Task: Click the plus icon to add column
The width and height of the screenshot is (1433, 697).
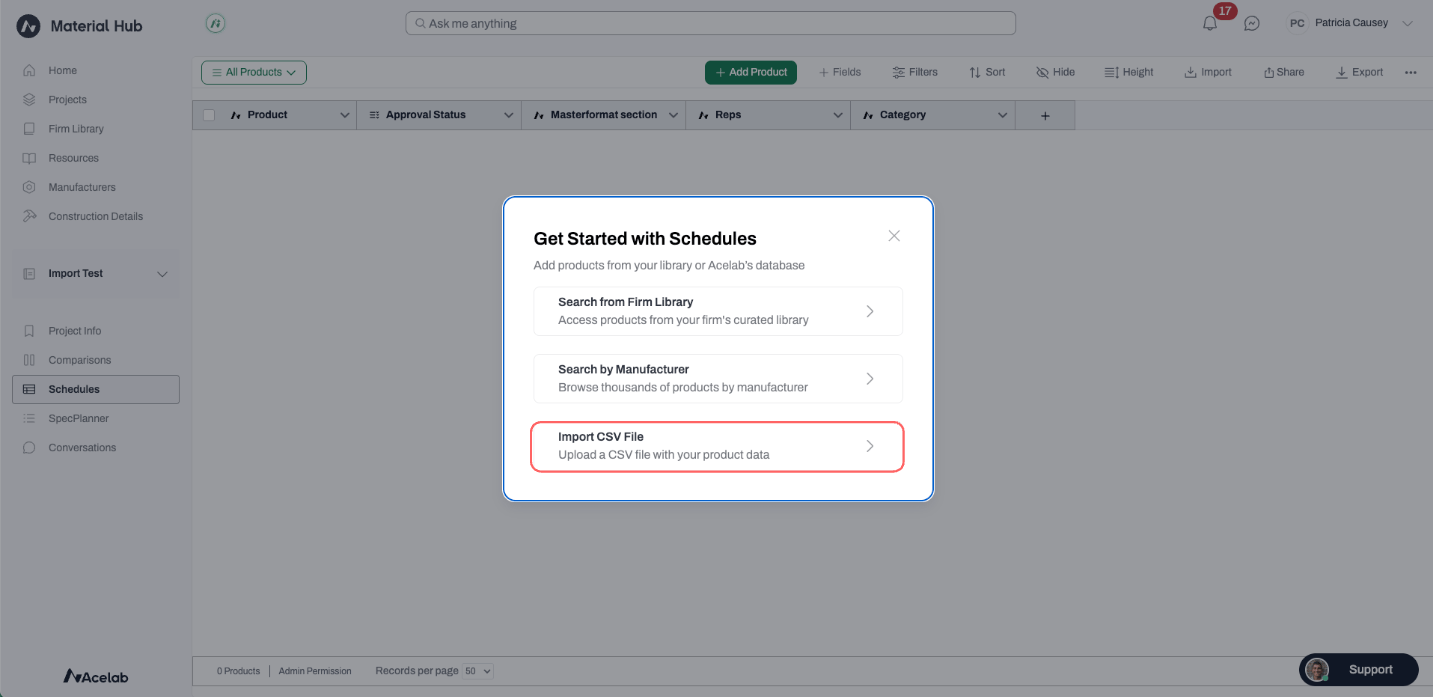Action: point(1045,116)
